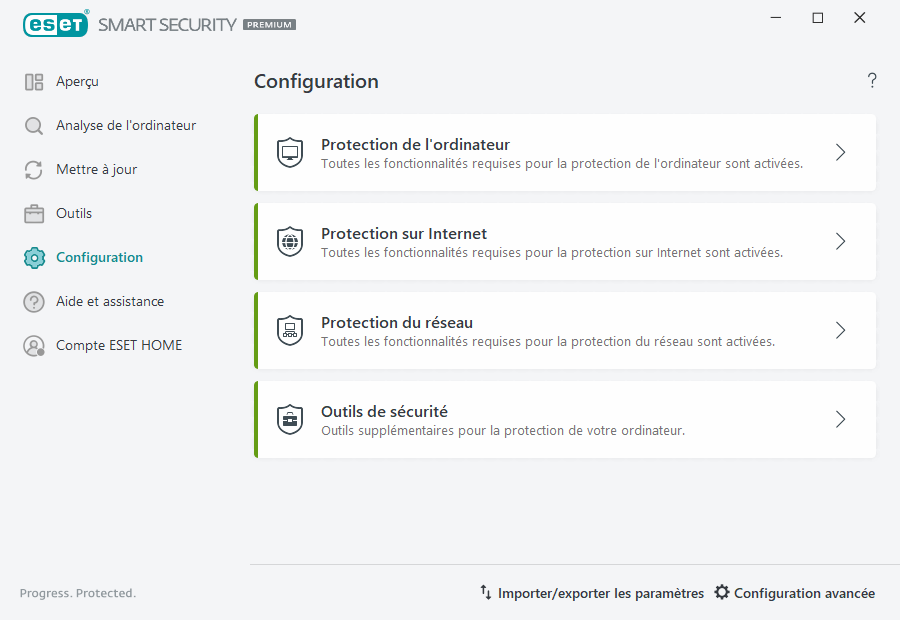Expand Protection sur Internet via its chevron
900x620 pixels.
[x=840, y=241]
